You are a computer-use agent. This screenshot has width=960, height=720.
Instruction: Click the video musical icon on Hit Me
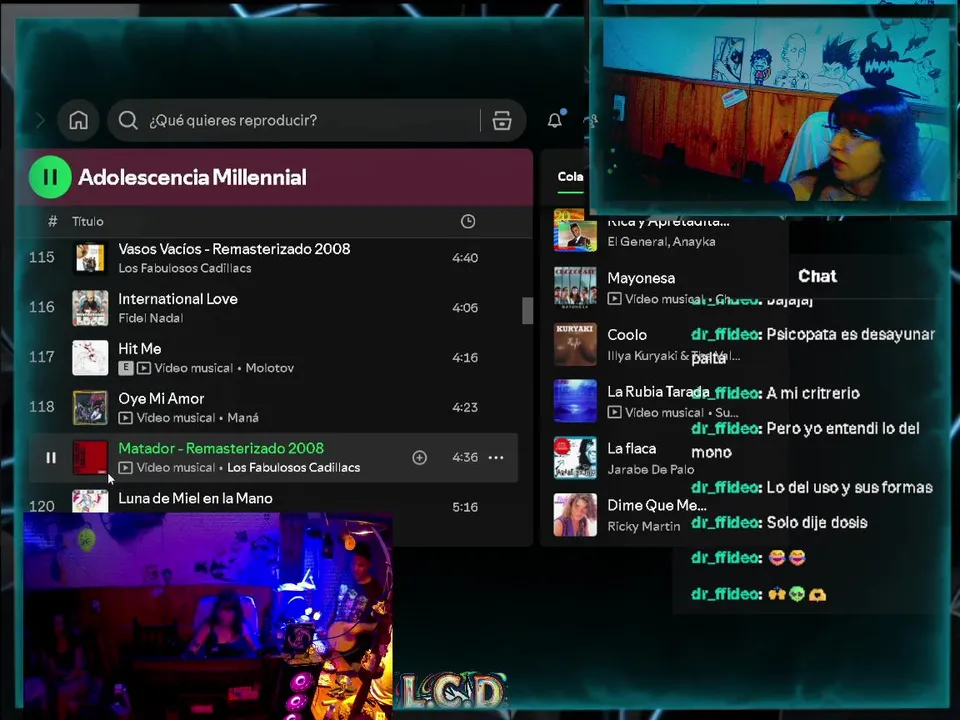[144, 368]
